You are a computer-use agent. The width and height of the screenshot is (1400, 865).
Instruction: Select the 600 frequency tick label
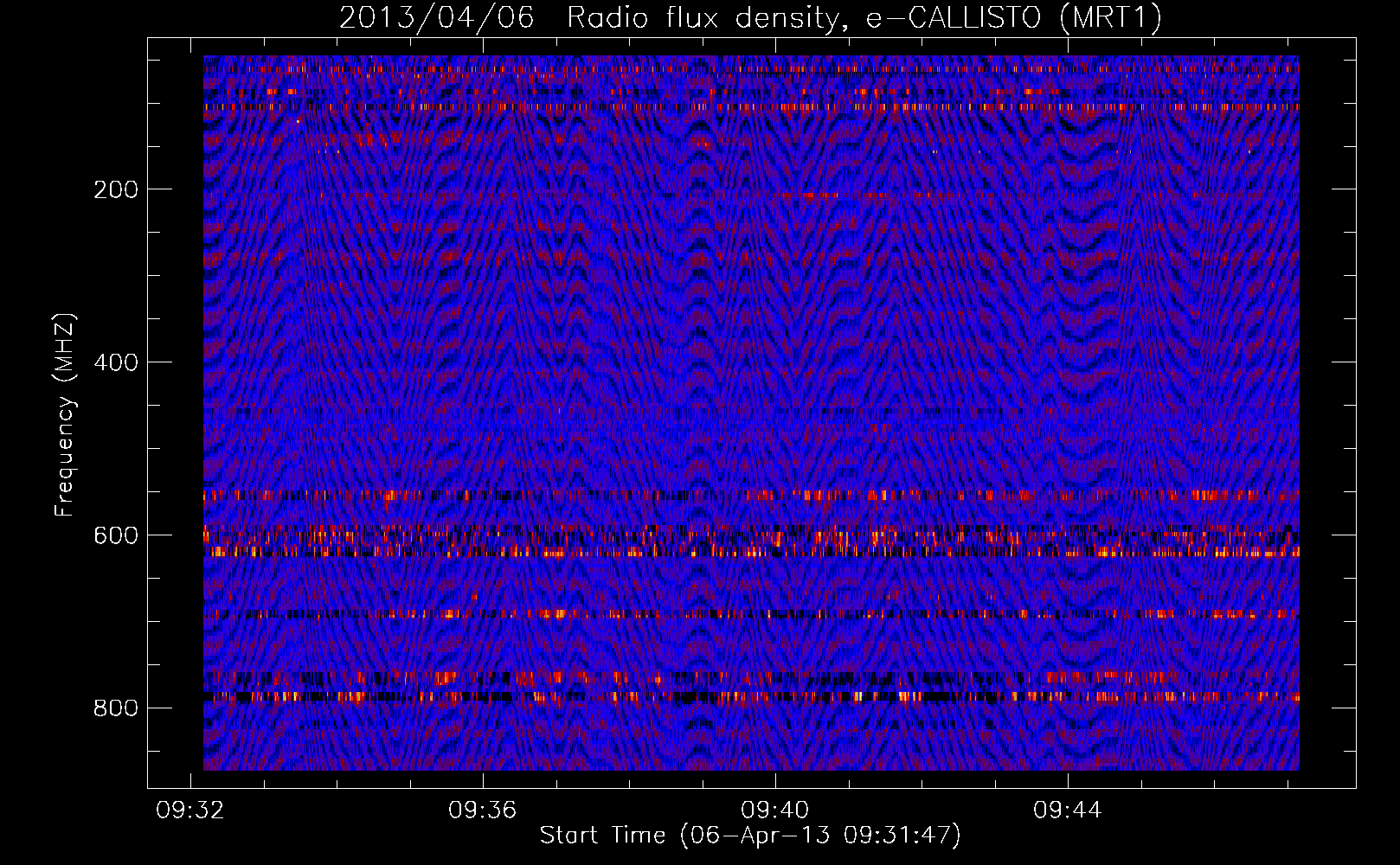(x=116, y=535)
